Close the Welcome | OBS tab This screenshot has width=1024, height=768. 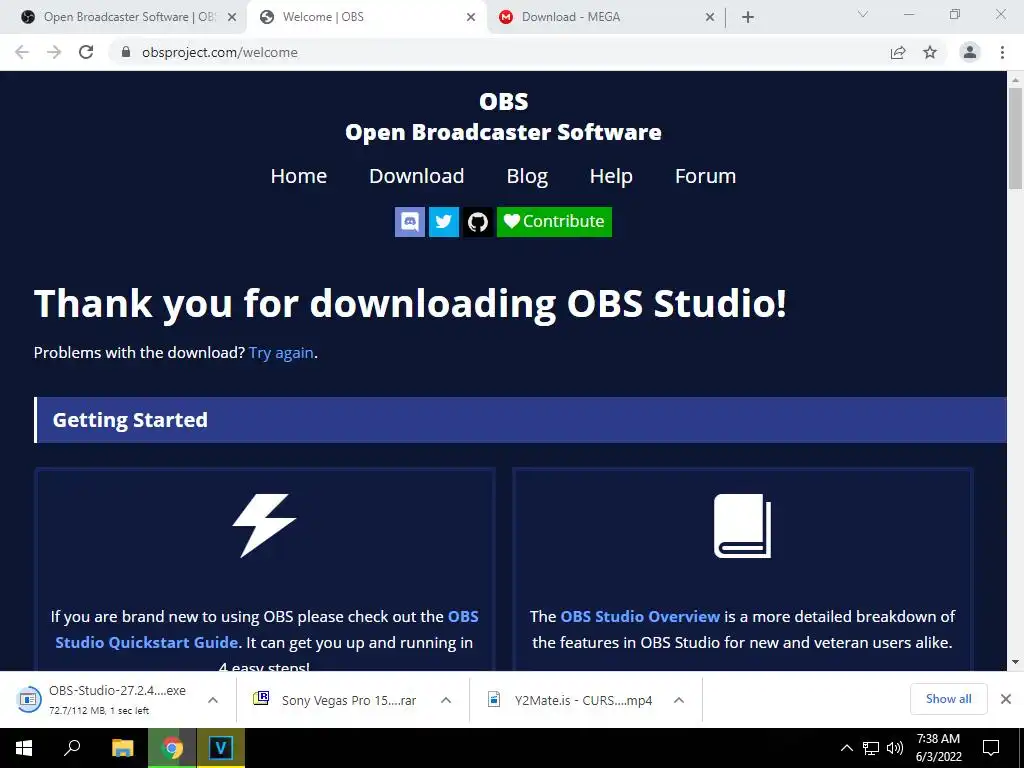(471, 17)
